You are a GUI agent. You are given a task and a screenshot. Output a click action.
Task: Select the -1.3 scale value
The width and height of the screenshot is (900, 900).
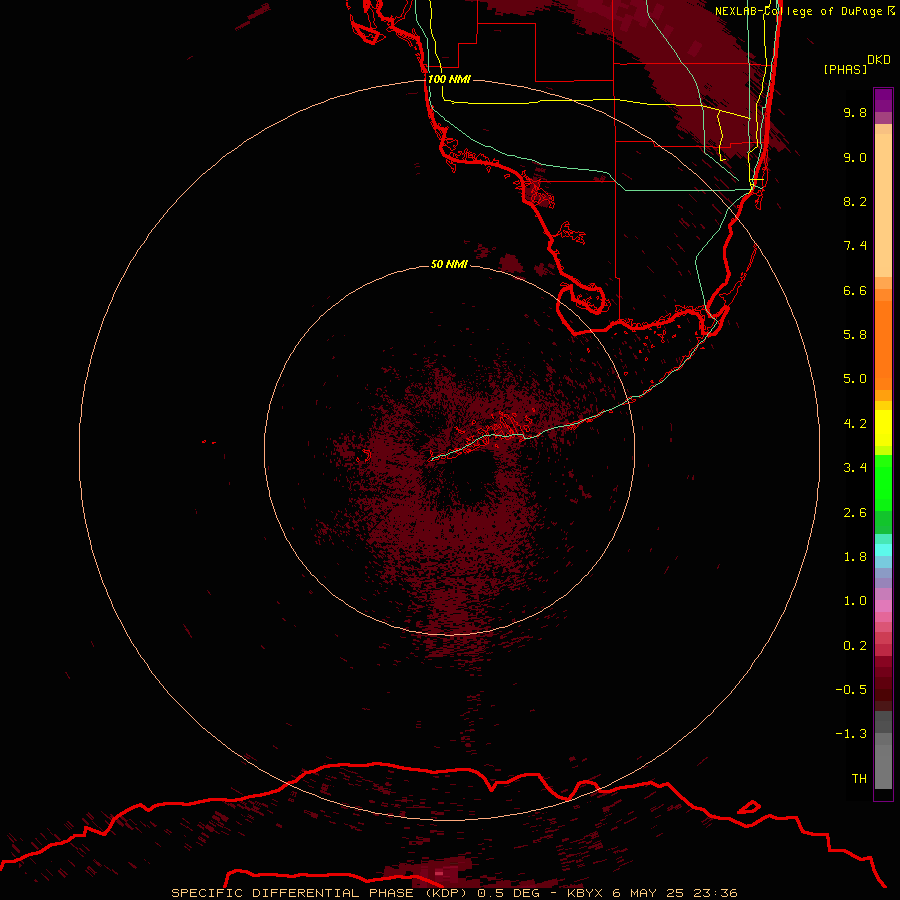tap(851, 734)
